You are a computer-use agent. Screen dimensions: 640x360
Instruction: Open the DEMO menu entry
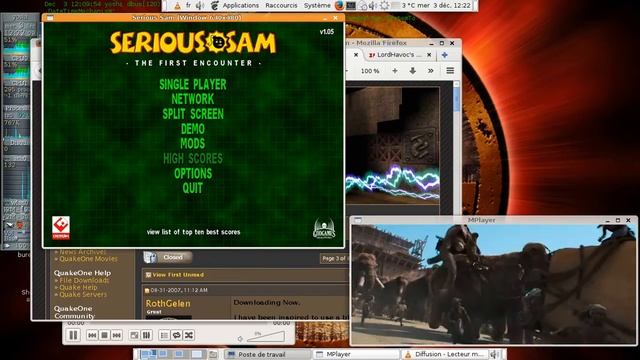(x=193, y=129)
